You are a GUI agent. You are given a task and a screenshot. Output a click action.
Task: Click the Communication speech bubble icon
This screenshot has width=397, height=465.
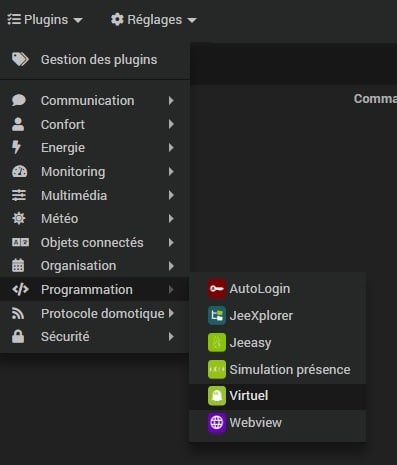coord(19,100)
